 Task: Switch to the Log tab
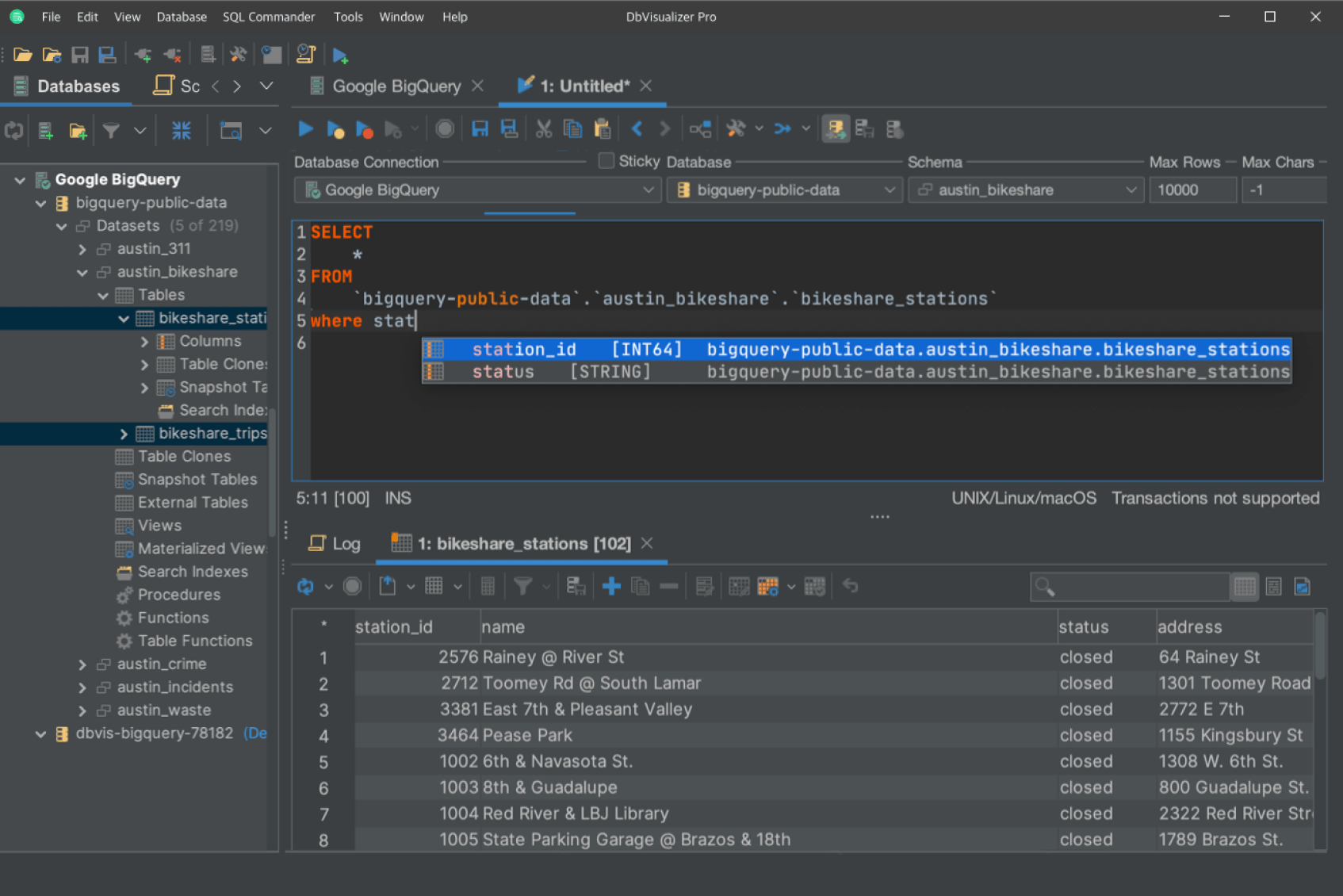pyautogui.click(x=335, y=544)
